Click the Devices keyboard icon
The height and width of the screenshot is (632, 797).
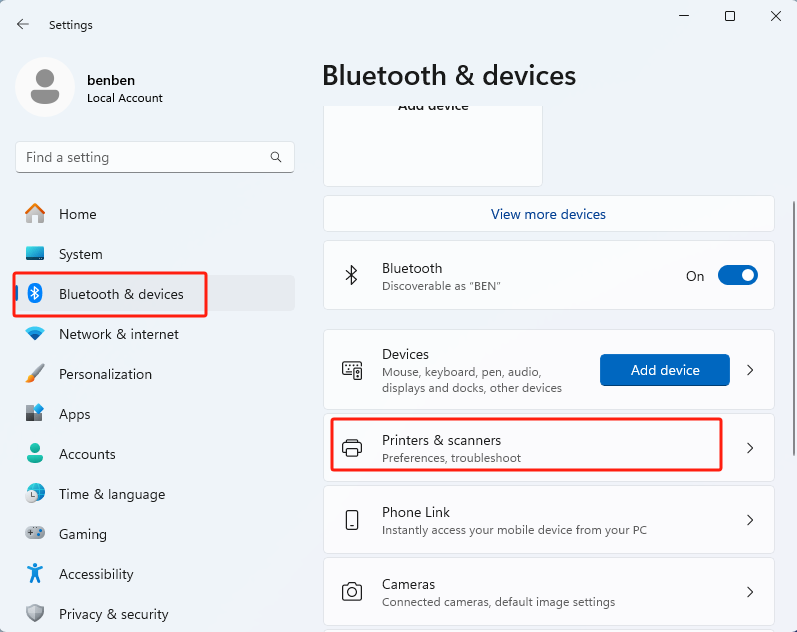coord(352,370)
